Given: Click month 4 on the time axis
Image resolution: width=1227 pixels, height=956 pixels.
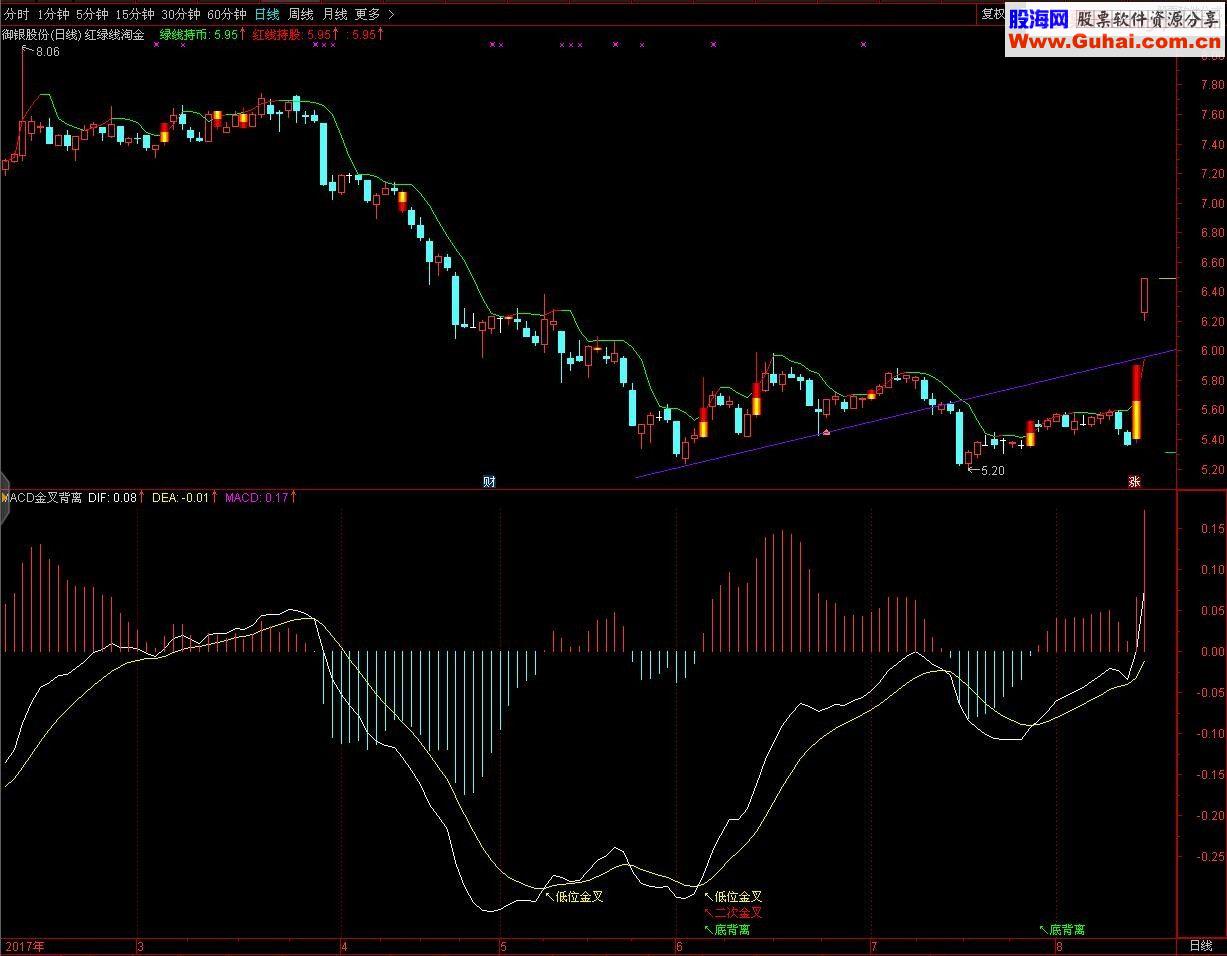Looking at the screenshot, I should point(344,946).
